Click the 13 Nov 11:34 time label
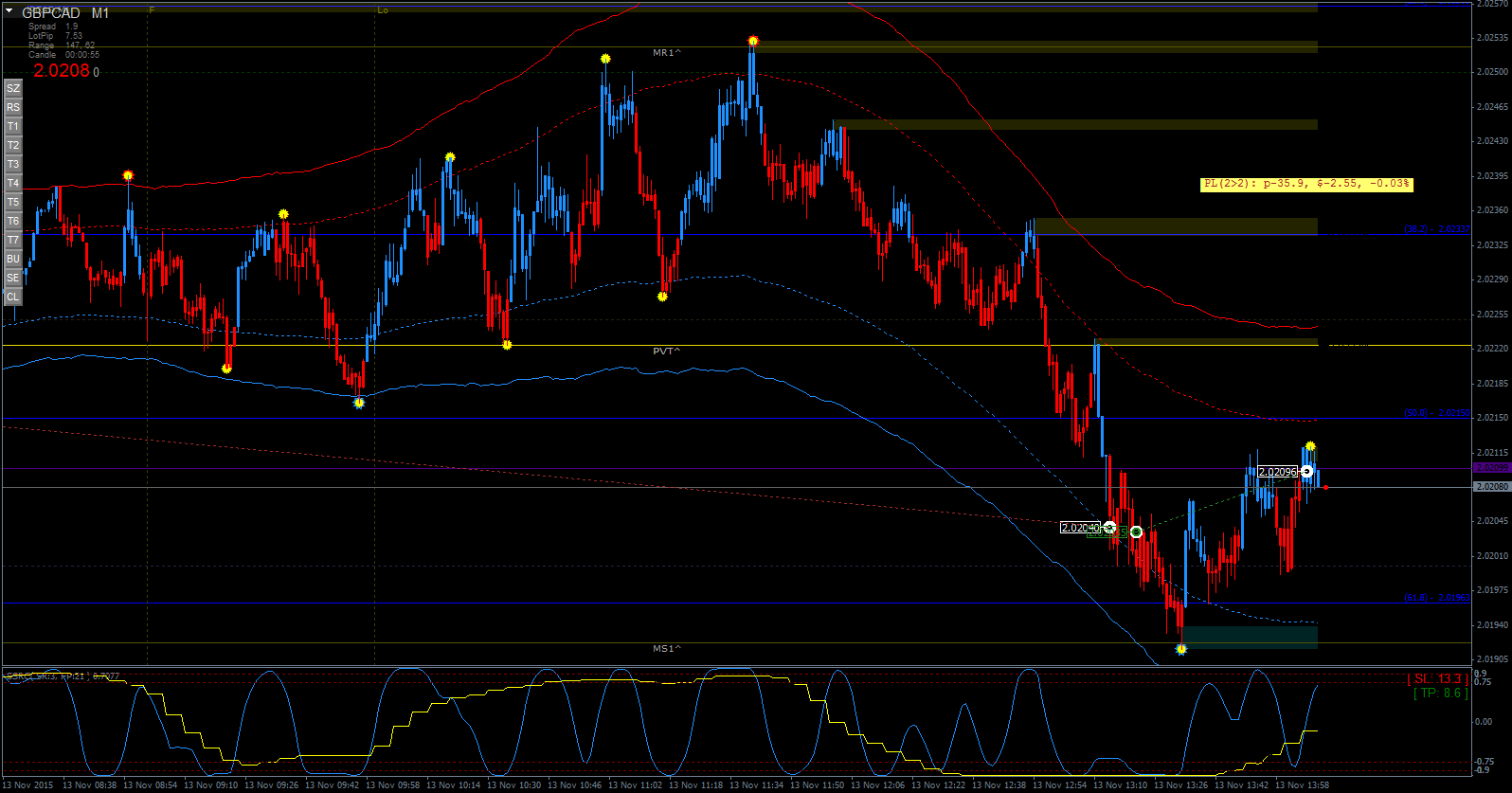This screenshot has width=1512, height=793. click(x=757, y=784)
